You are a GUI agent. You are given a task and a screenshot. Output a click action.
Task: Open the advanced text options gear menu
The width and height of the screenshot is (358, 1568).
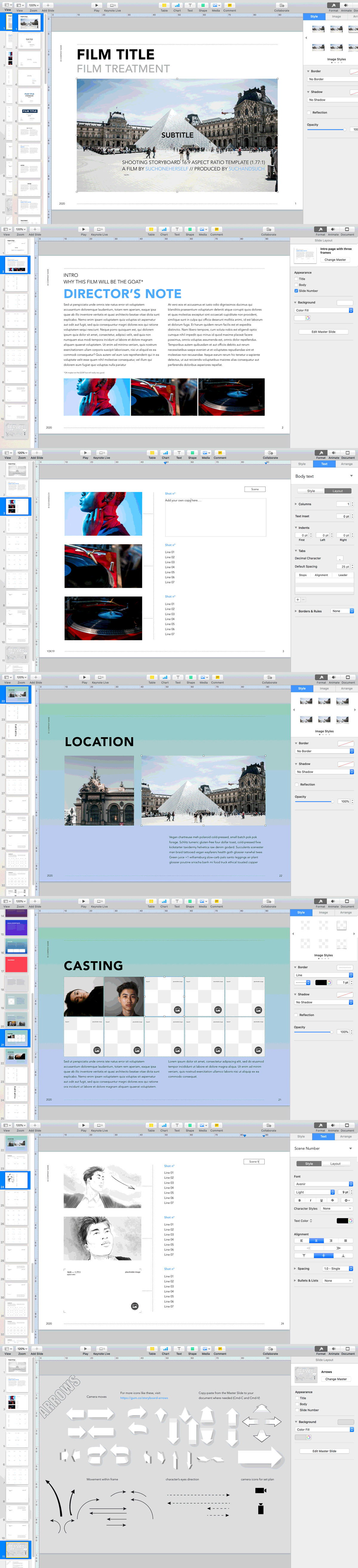[x=346, y=1200]
